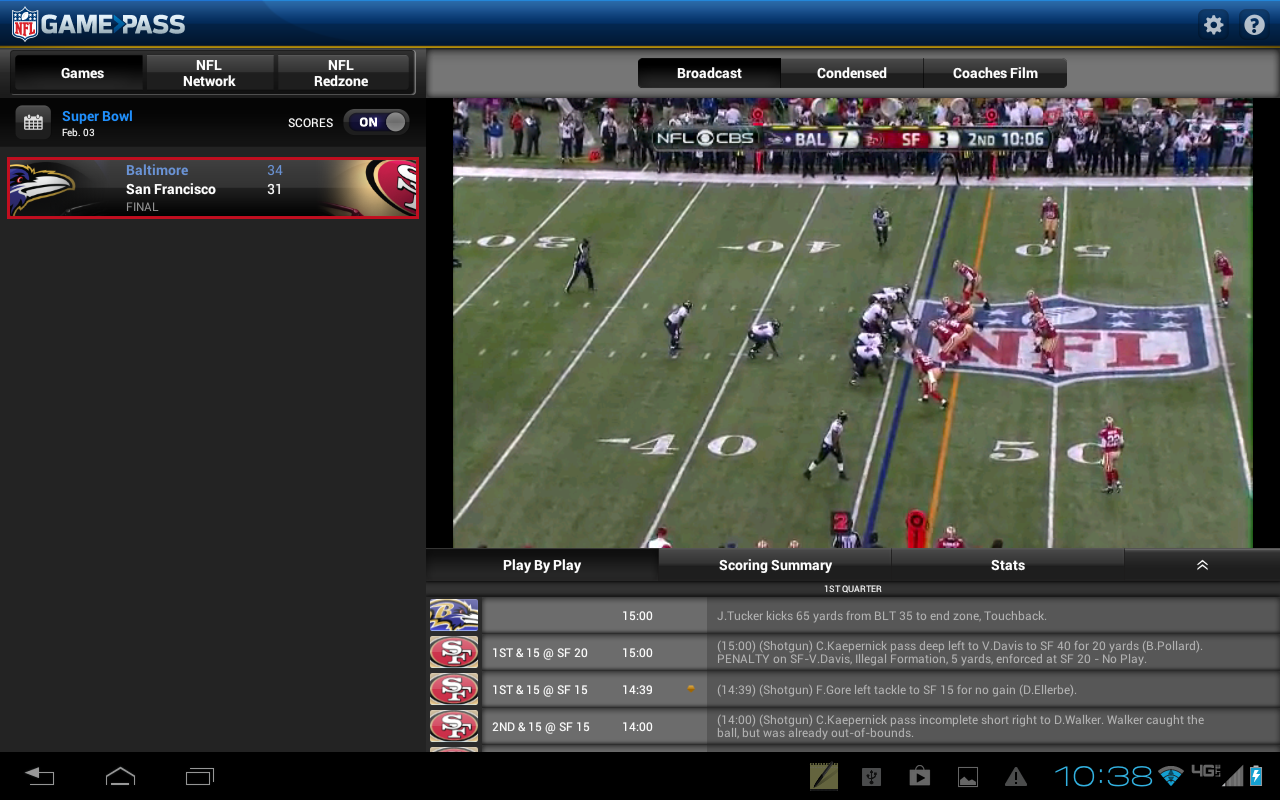Tap the Ravens logo on the game card
This screenshot has height=800, width=1280.
(44, 188)
